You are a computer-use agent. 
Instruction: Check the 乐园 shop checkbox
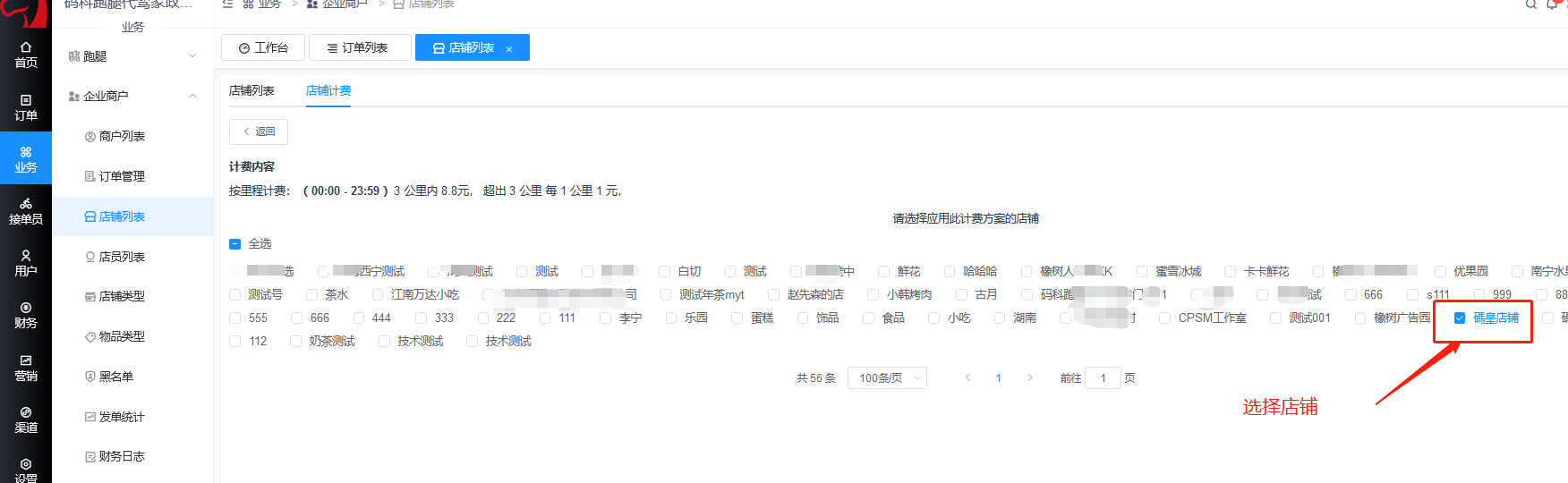(671, 318)
